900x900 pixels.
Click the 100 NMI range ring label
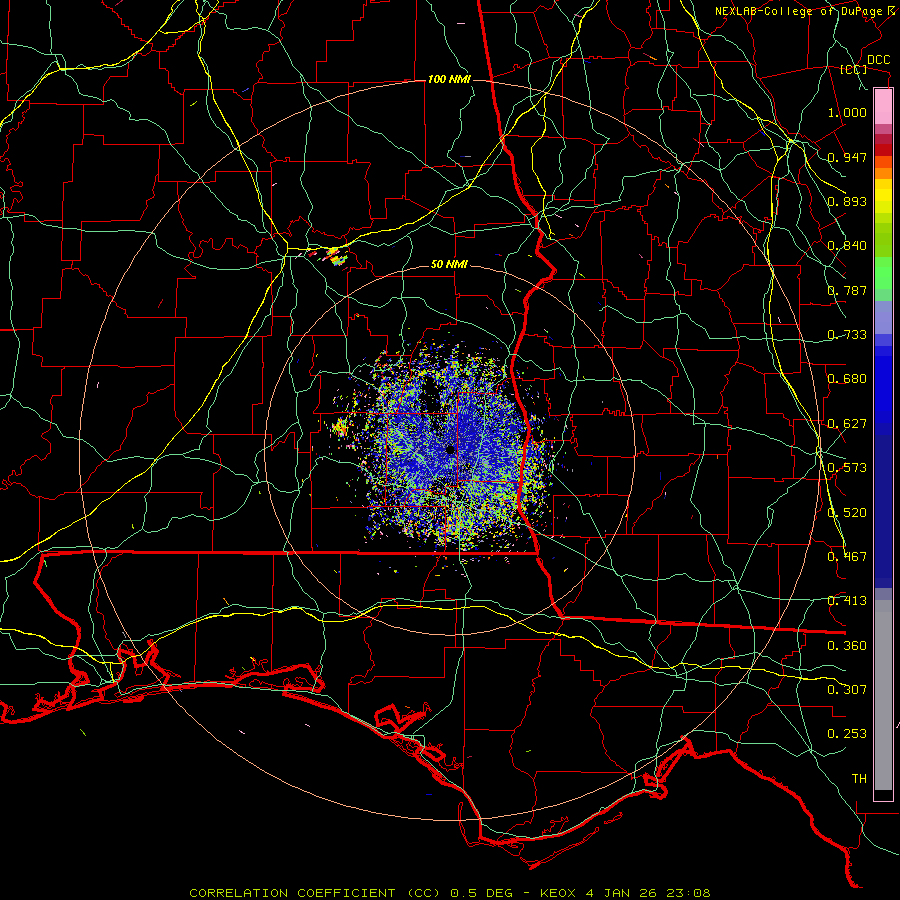click(x=449, y=79)
